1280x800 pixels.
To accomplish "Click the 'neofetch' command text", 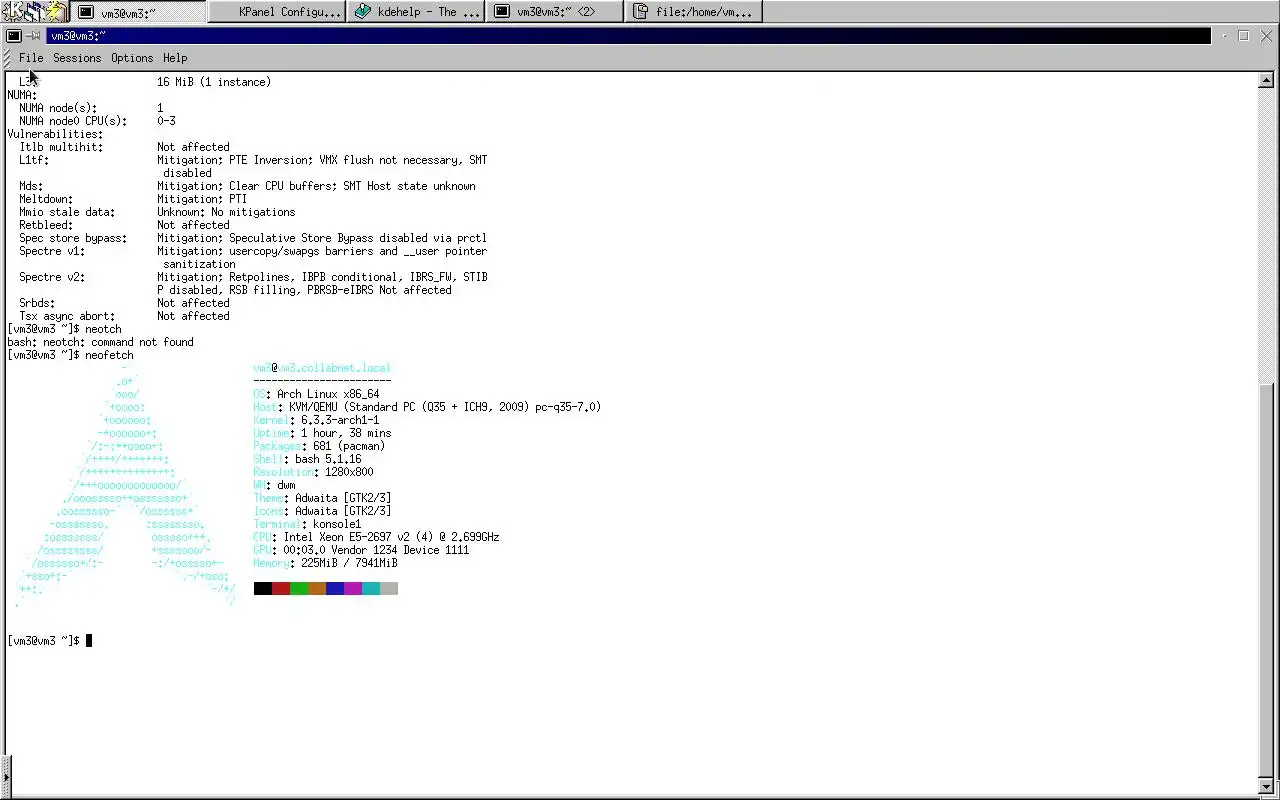I will pyautogui.click(x=109, y=355).
